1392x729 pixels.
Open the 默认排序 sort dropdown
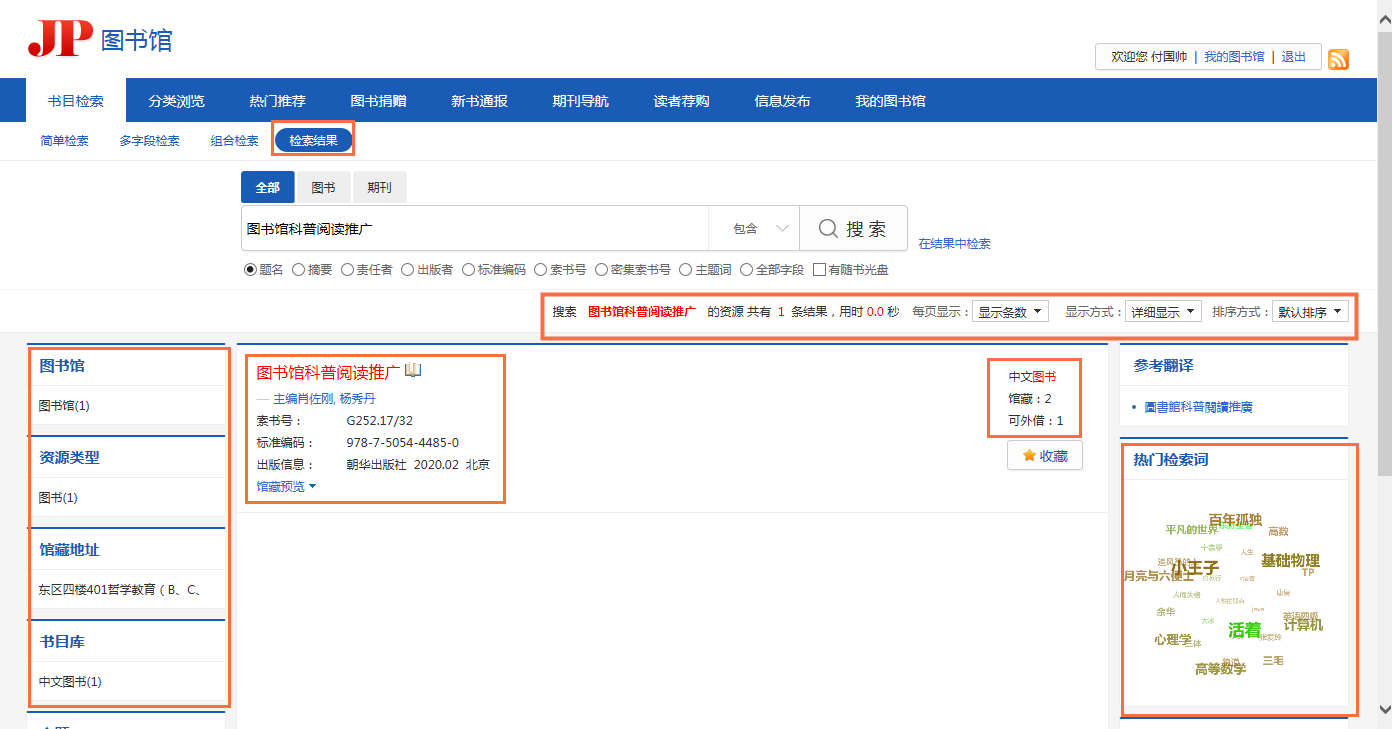coord(1310,312)
